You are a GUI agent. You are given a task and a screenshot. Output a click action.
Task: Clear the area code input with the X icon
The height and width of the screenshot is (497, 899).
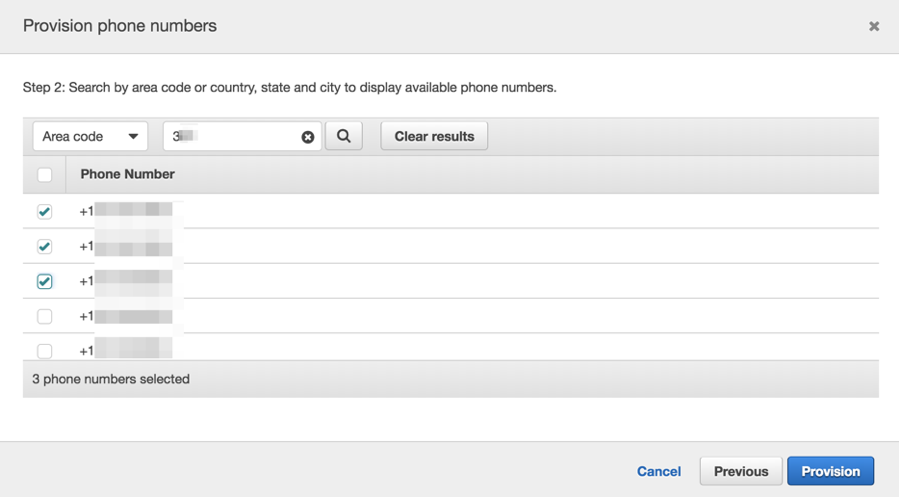click(x=308, y=137)
